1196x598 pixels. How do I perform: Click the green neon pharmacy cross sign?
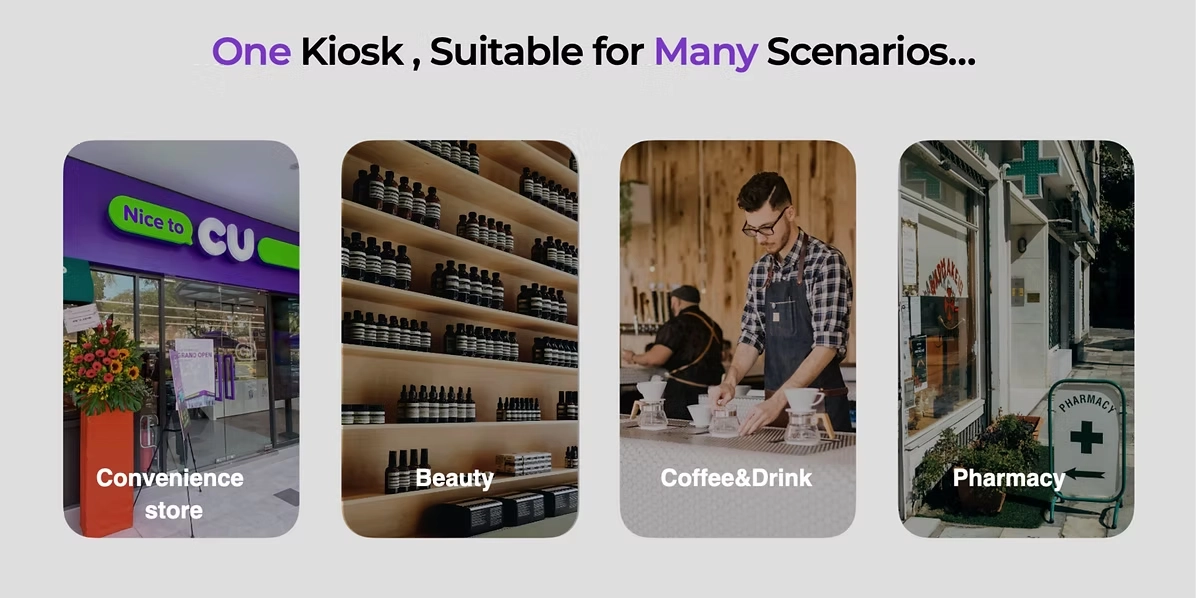click(1031, 169)
